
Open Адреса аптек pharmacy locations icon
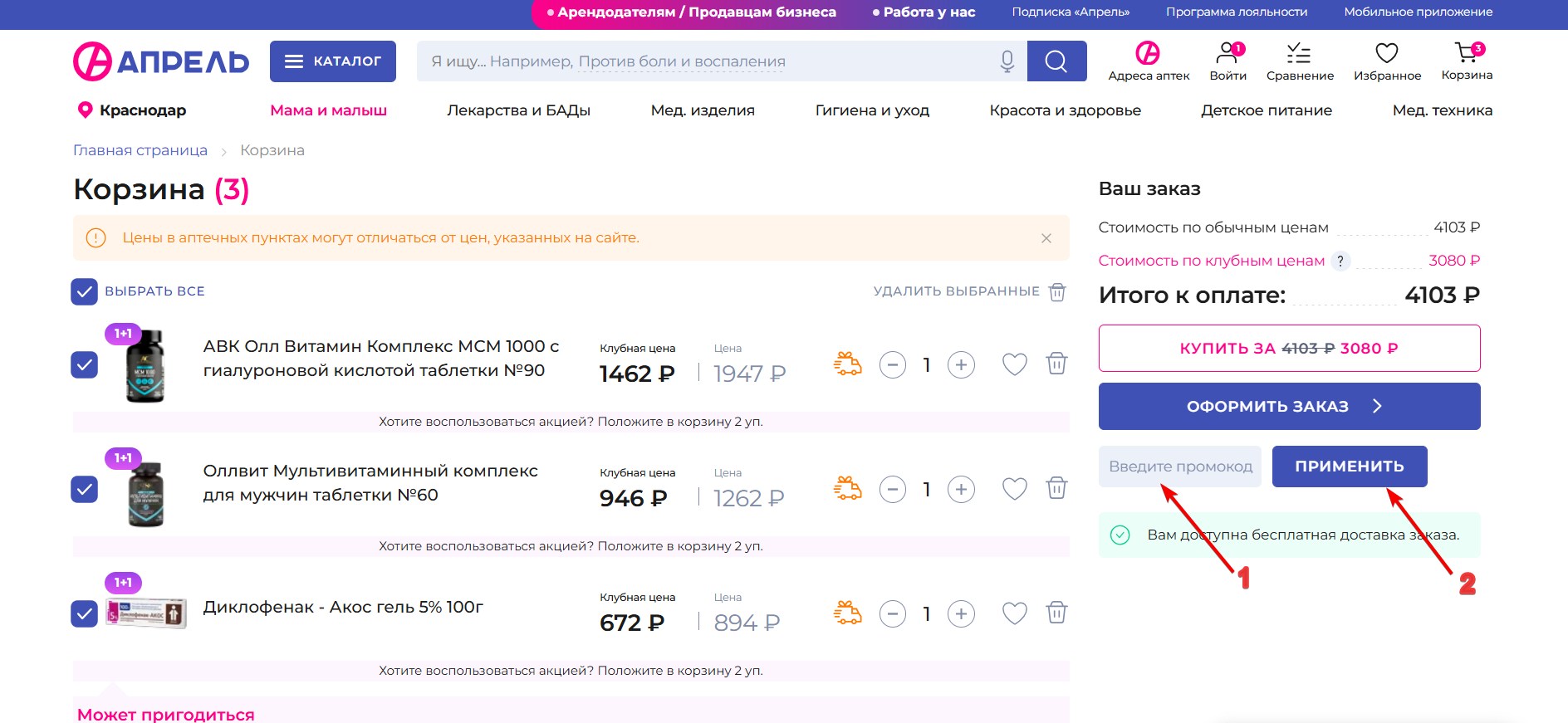click(1148, 55)
